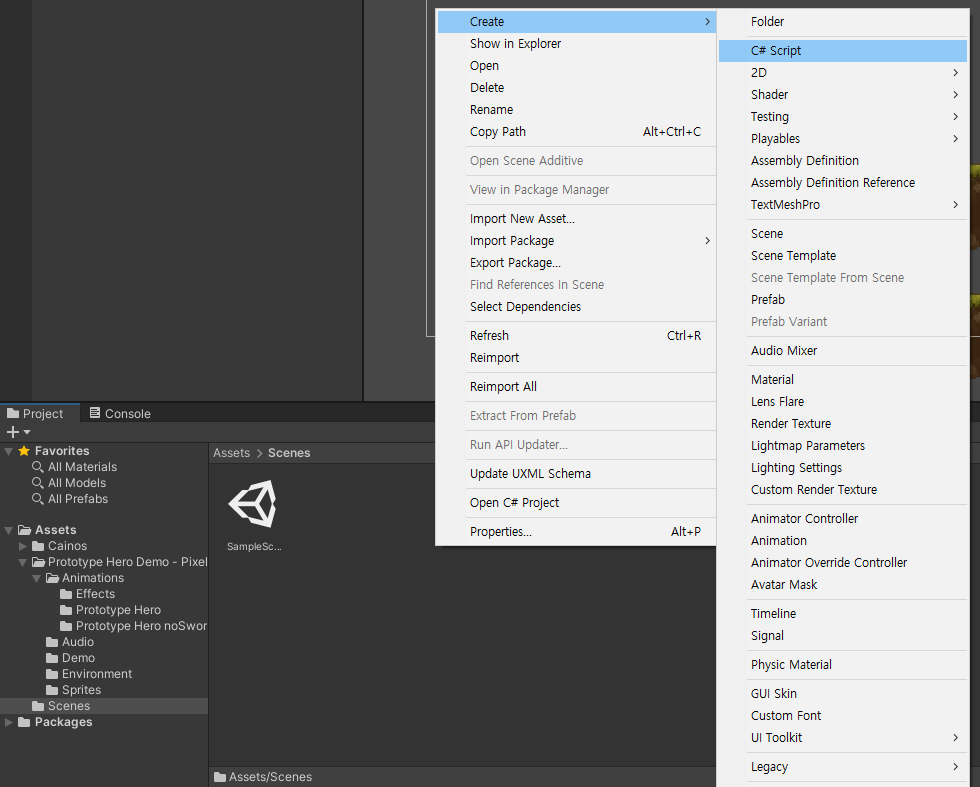Click Export Package...
The height and width of the screenshot is (787, 980).
[x=576, y=263]
